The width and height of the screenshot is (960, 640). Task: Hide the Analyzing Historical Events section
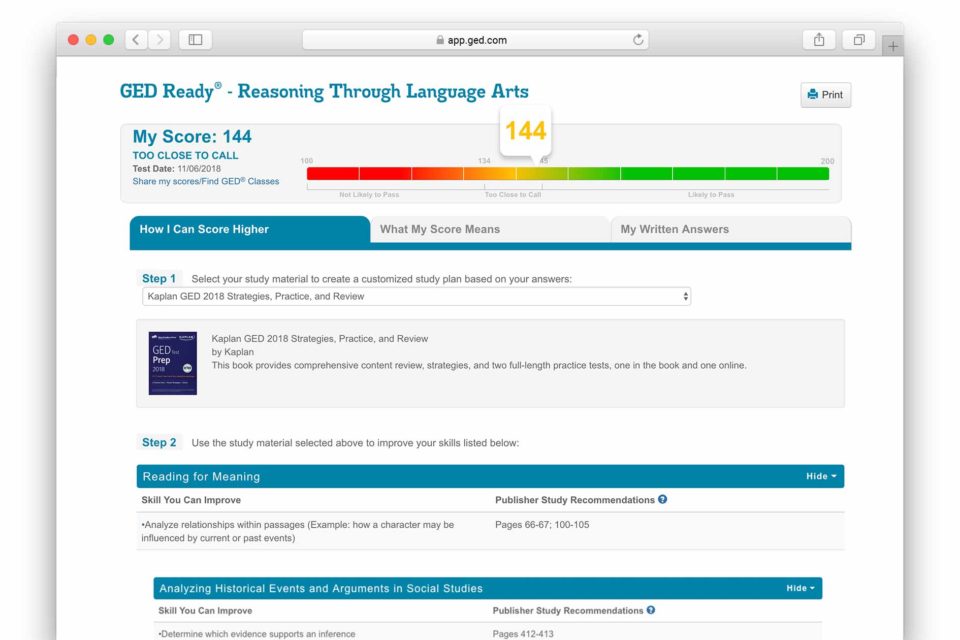click(800, 588)
